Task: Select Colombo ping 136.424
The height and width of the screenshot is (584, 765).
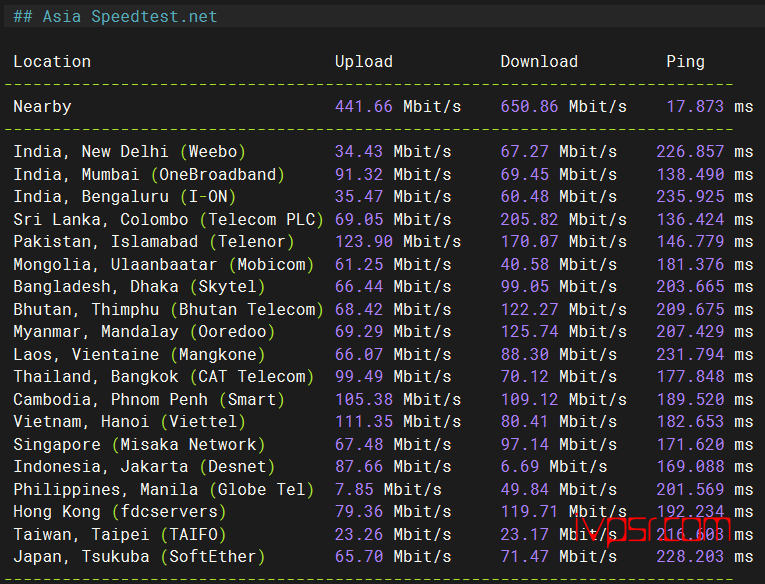Action: pos(690,219)
